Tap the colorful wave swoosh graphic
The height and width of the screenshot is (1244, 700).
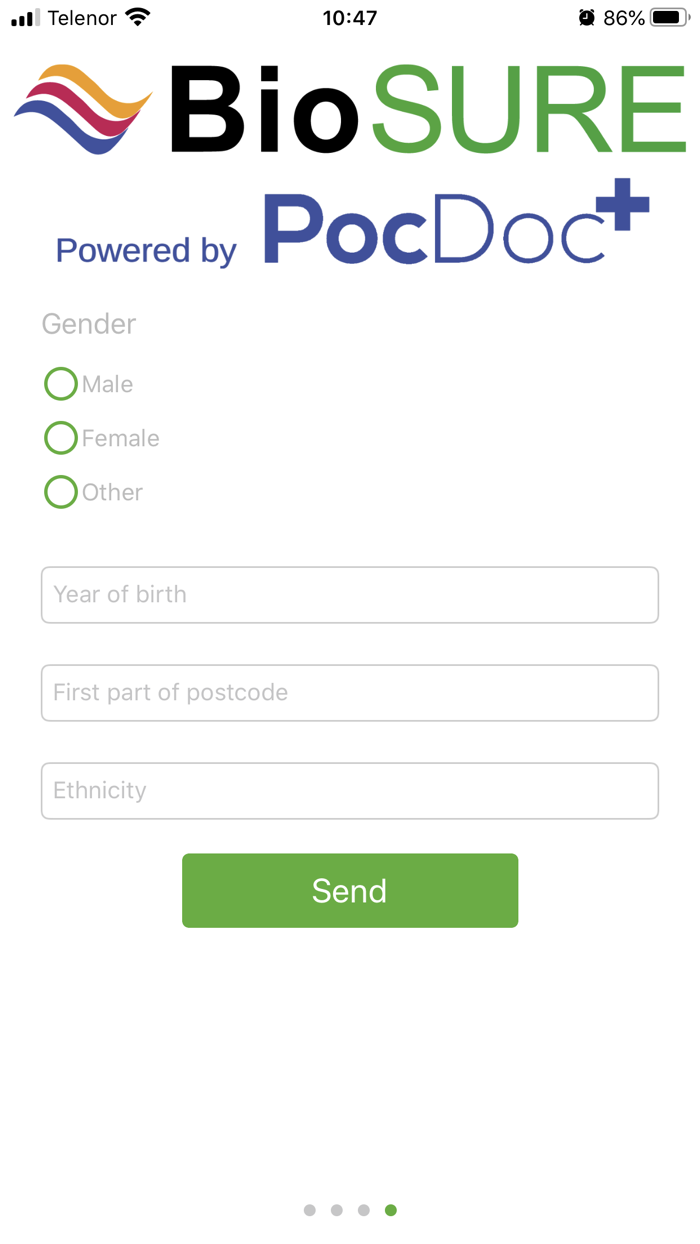coord(82,107)
